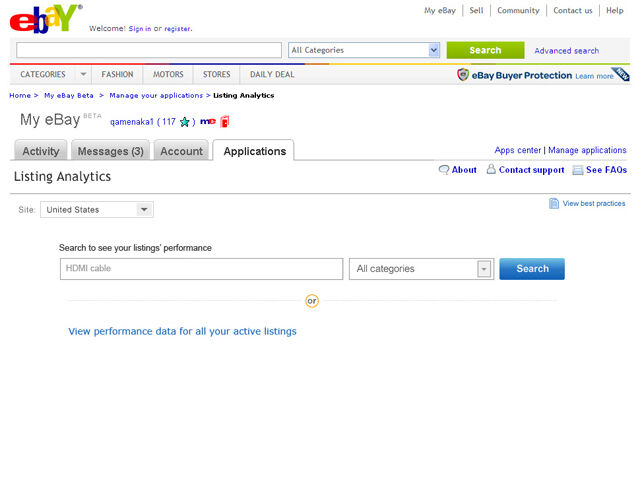
Task: Switch to the Activity tab
Action: [41, 151]
